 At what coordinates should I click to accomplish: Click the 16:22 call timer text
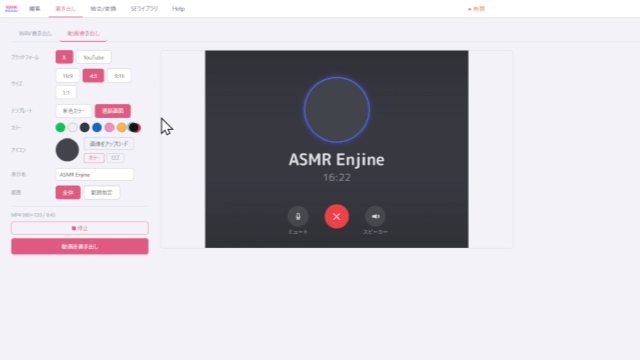click(337, 178)
